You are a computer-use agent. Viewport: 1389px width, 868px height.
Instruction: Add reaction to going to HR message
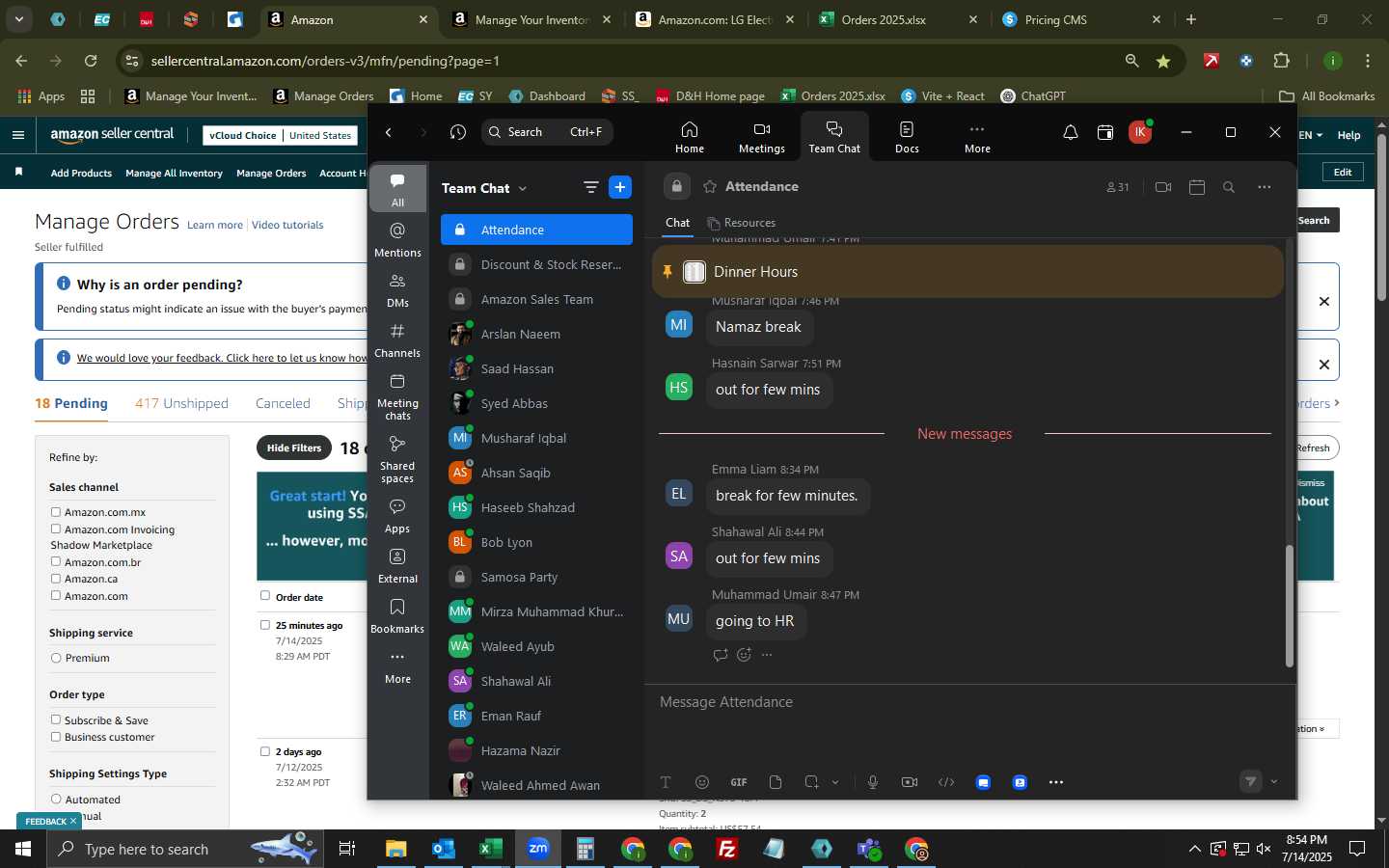(744, 655)
